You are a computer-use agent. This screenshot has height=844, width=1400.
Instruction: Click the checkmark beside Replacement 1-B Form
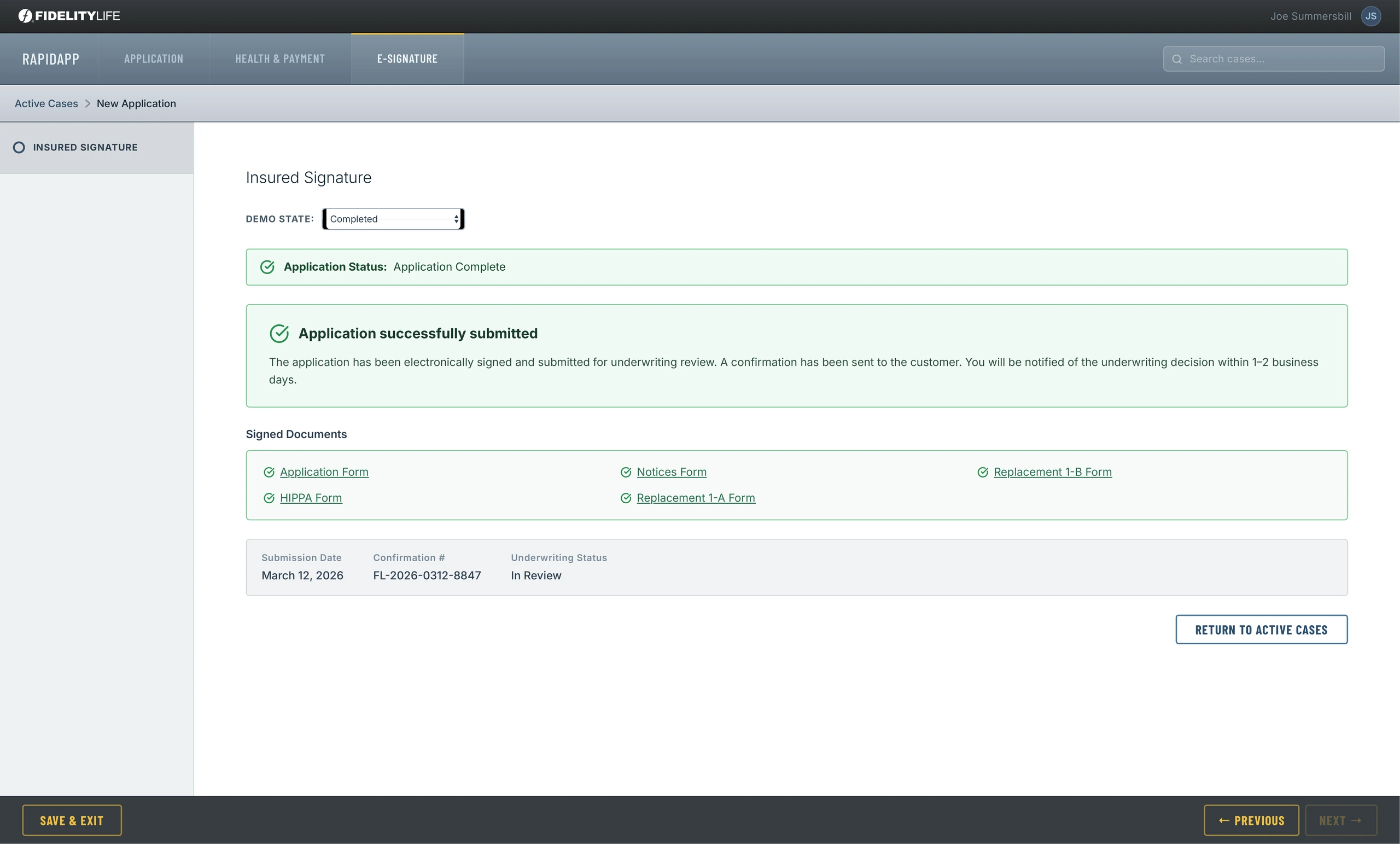click(x=982, y=472)
